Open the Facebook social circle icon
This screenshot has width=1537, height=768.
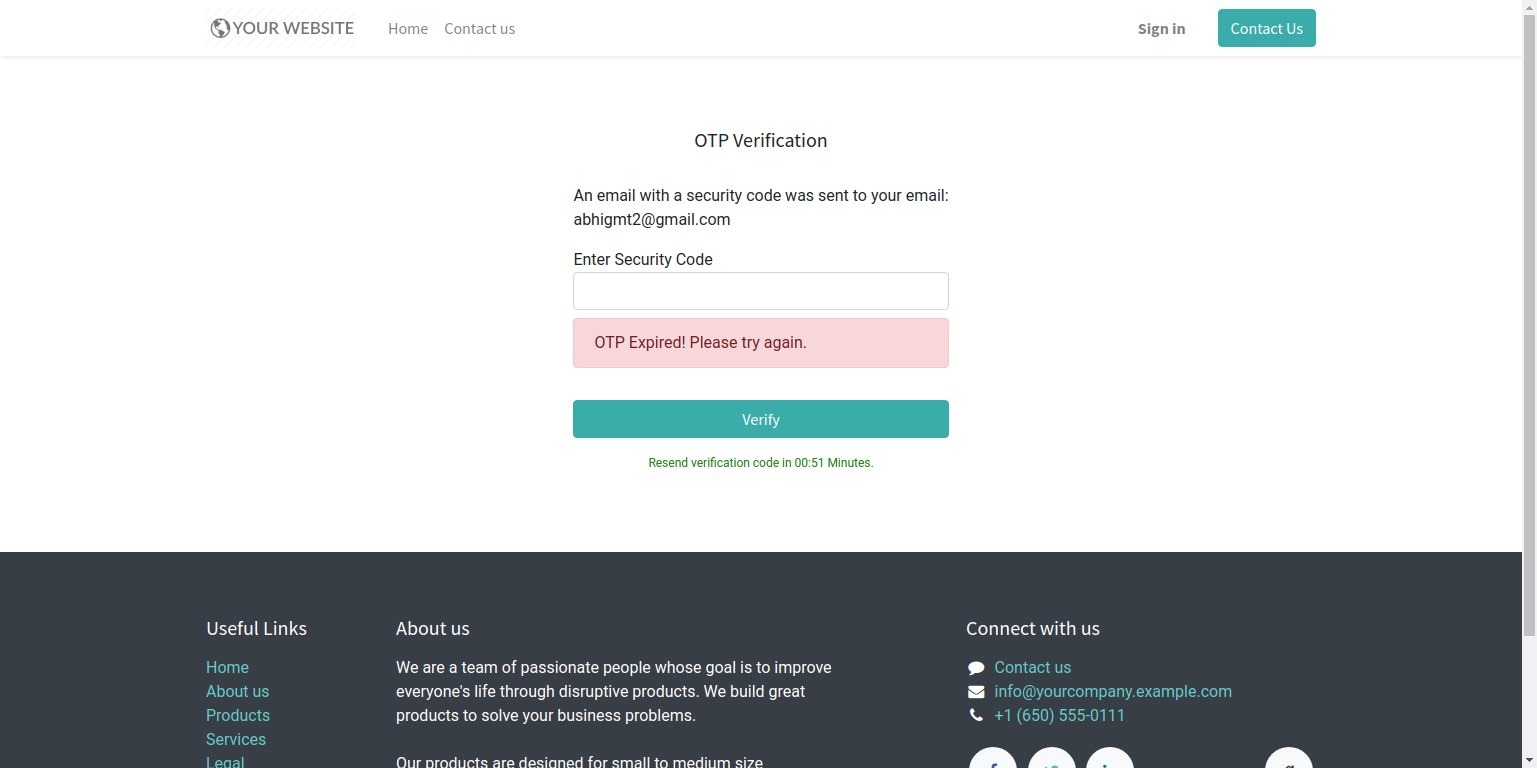[993, 758]
